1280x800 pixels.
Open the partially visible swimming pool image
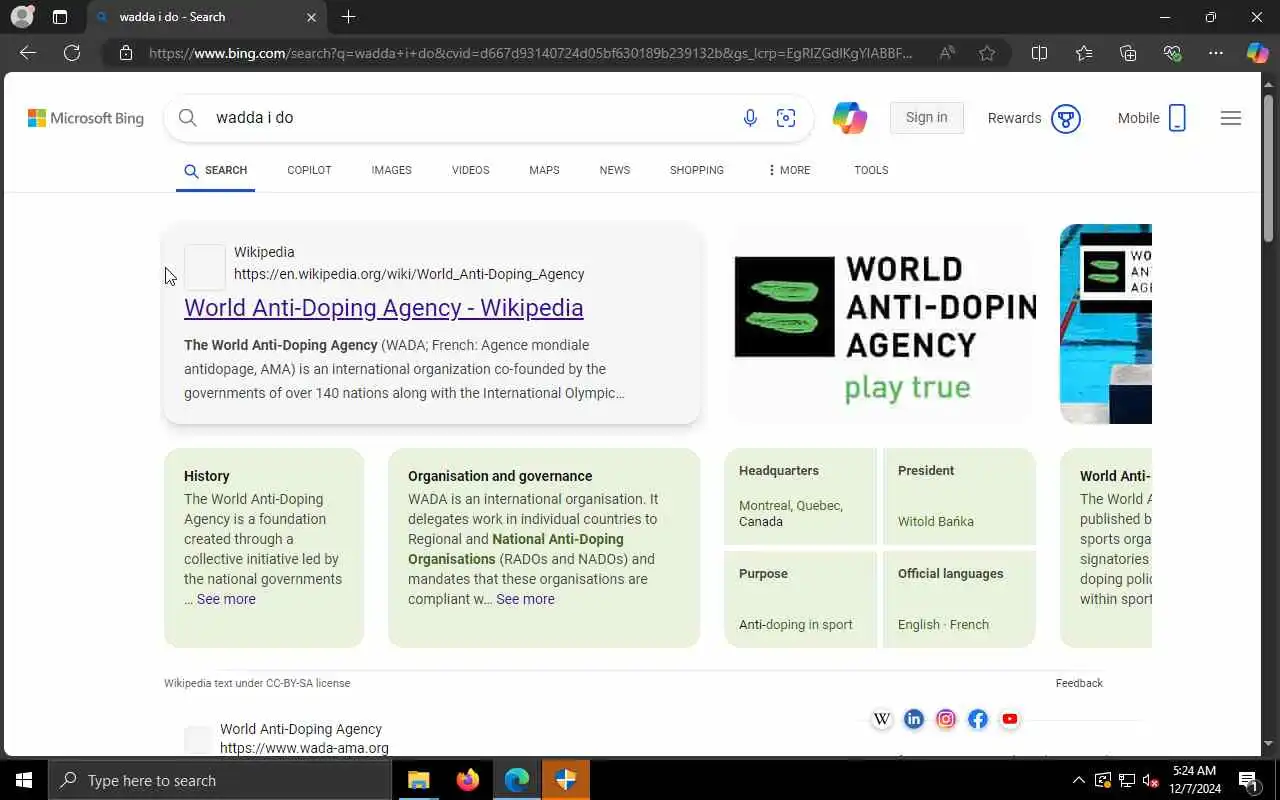coord(1106,323)
